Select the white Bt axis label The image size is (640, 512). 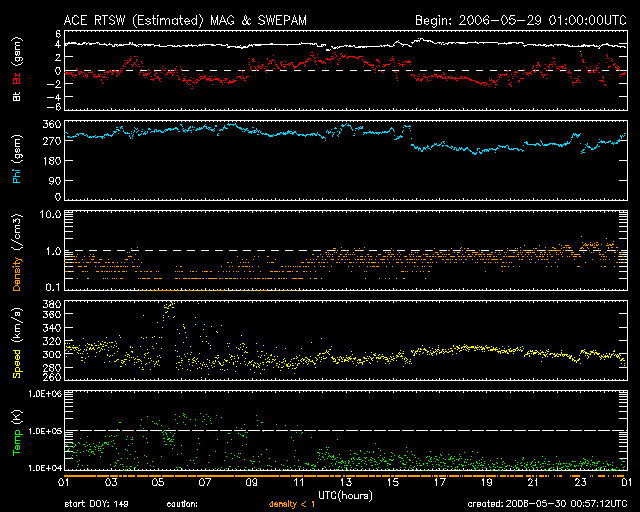point(16,97)
